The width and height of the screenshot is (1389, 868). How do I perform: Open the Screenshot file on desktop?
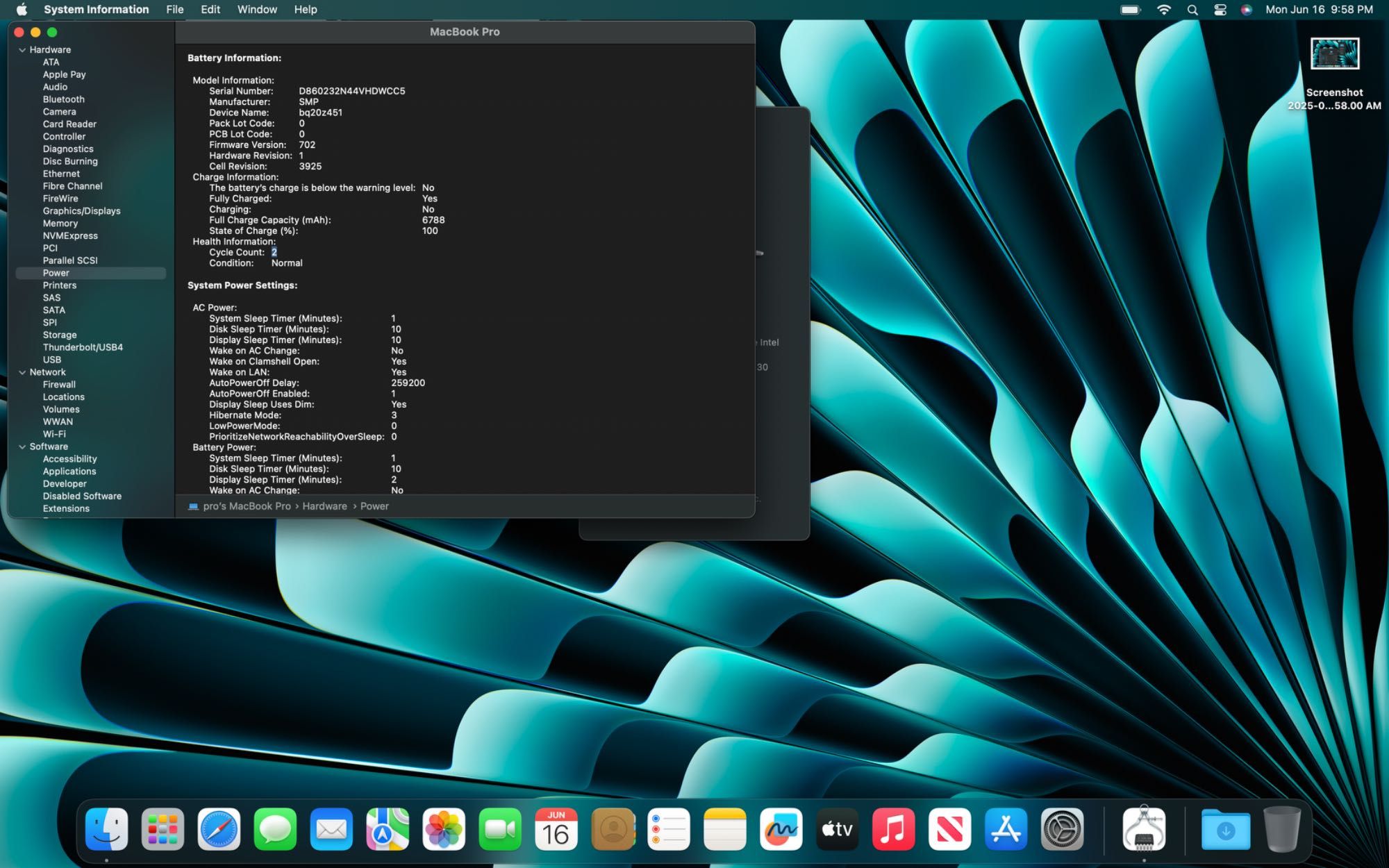click(x=1335, y=74)
